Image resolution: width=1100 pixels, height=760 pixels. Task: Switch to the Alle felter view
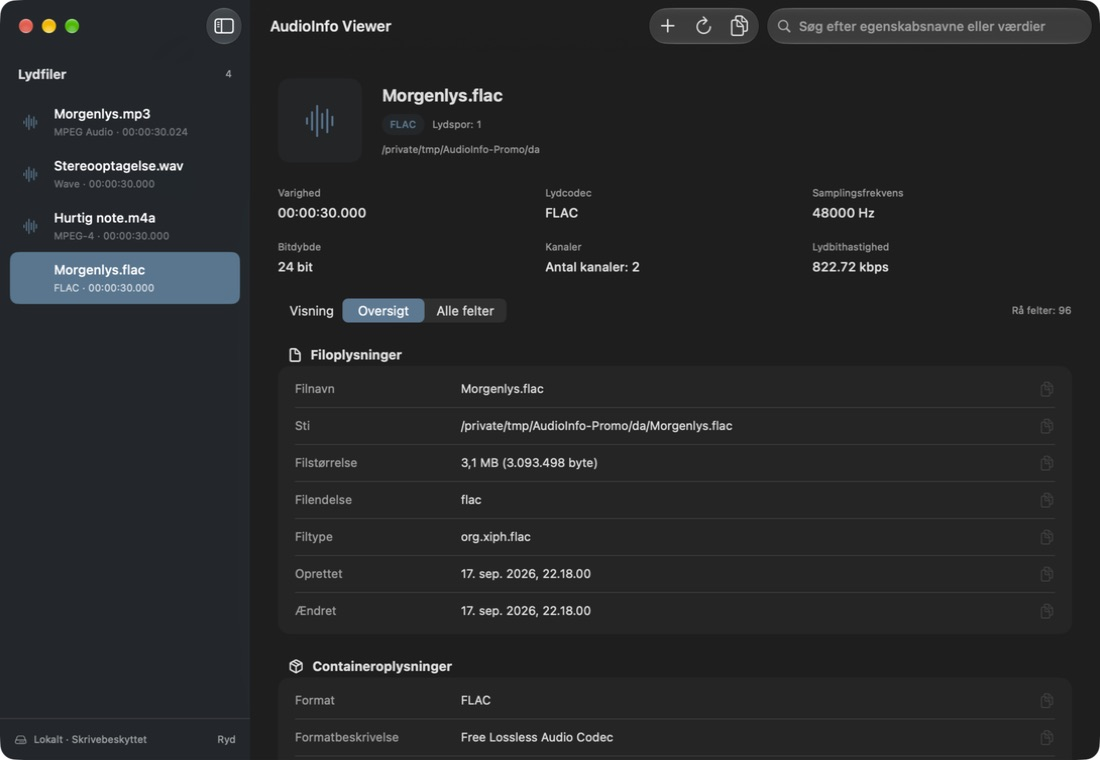click(x=465, y=311)
